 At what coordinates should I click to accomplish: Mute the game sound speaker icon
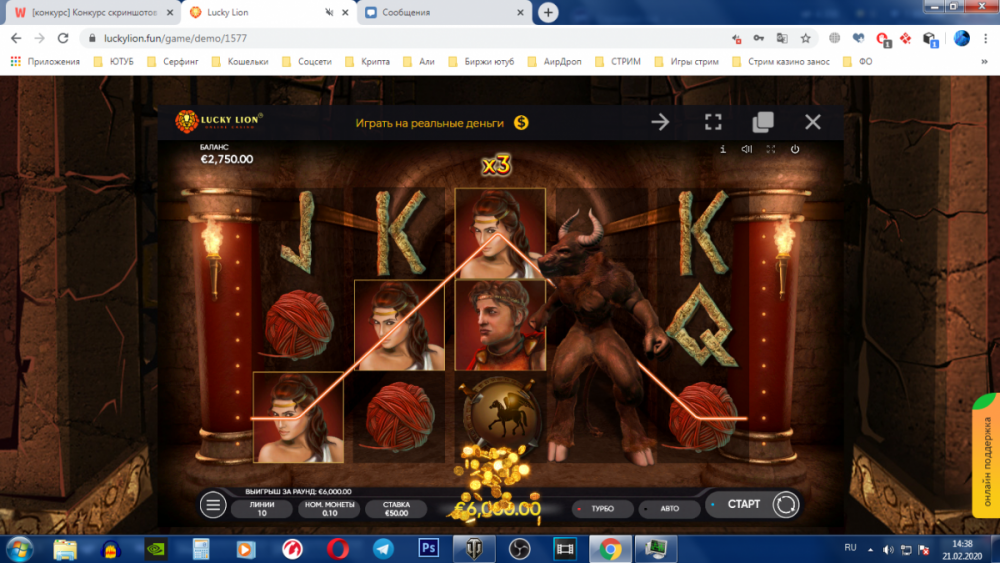(x=746, y=149)
